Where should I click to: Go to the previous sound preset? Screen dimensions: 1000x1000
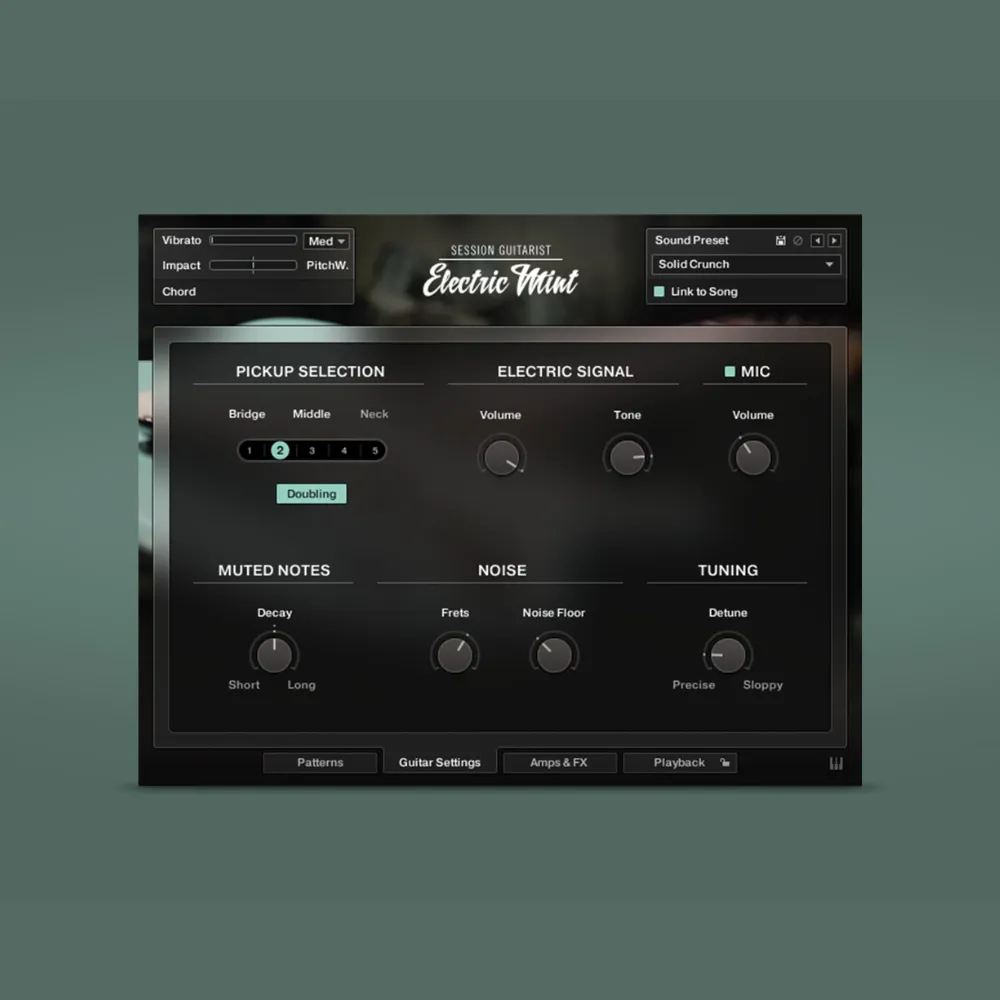tap(817, 241)
